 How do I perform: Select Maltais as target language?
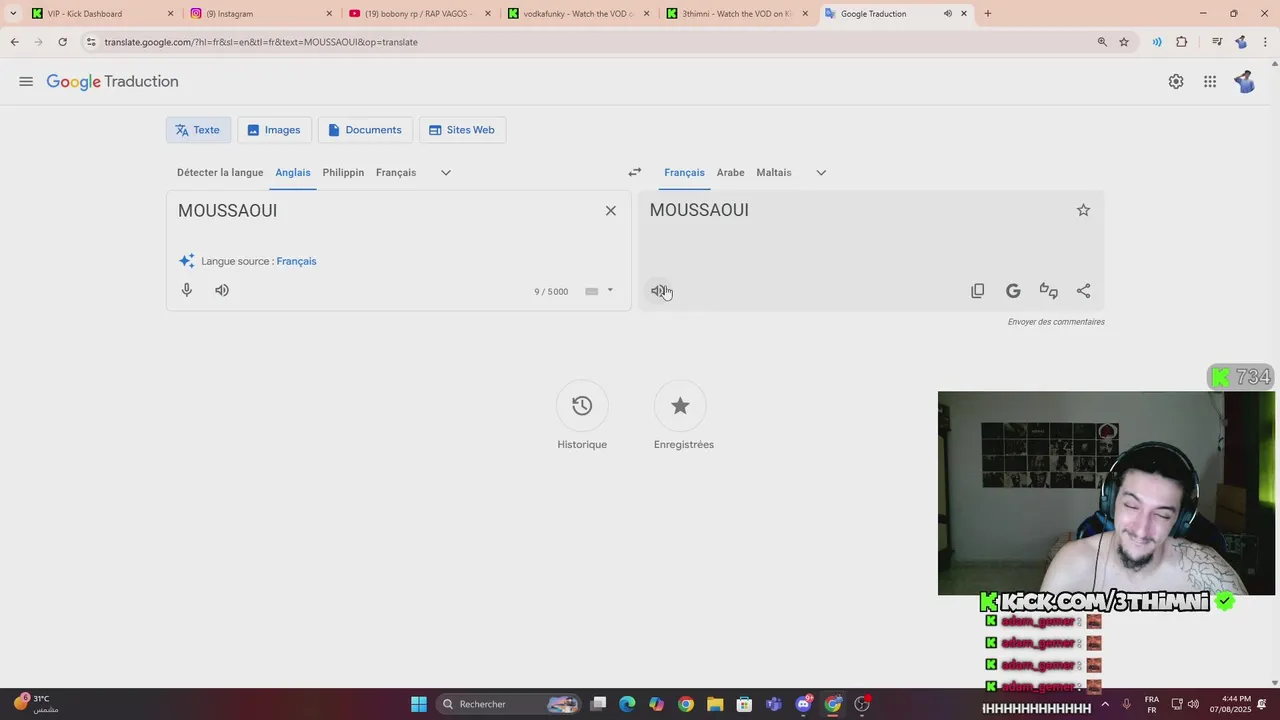point(774,172)
